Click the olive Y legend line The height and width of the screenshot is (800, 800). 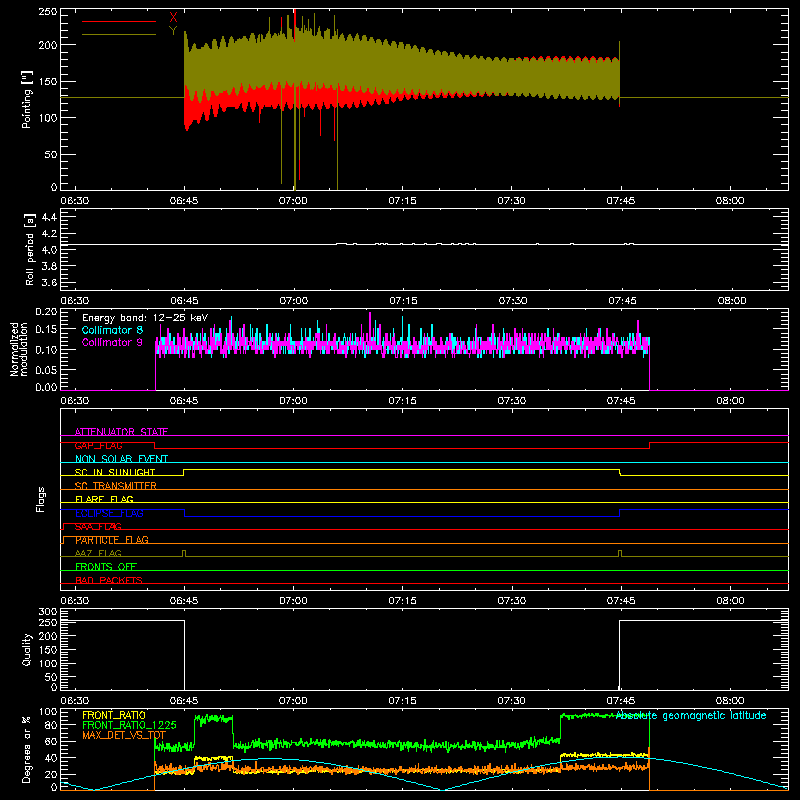point(119,34)
